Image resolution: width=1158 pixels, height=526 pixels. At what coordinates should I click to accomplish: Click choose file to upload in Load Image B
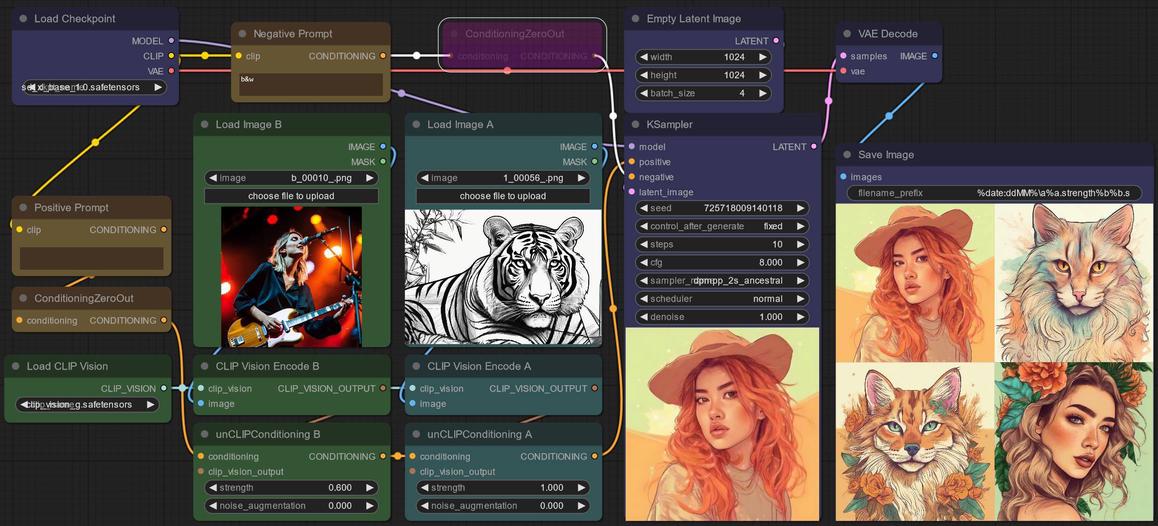(291, 196)
